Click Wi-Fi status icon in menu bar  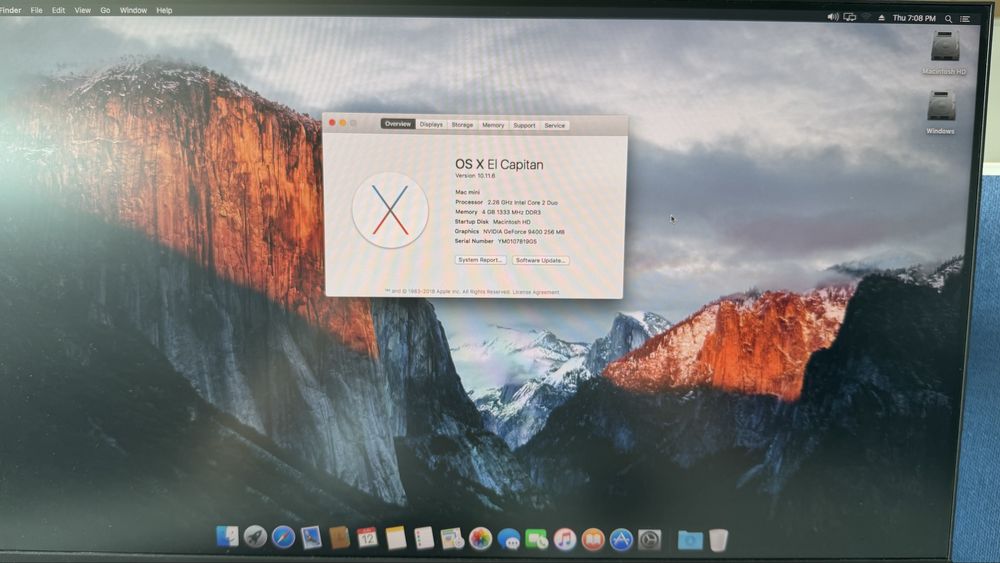866,17
